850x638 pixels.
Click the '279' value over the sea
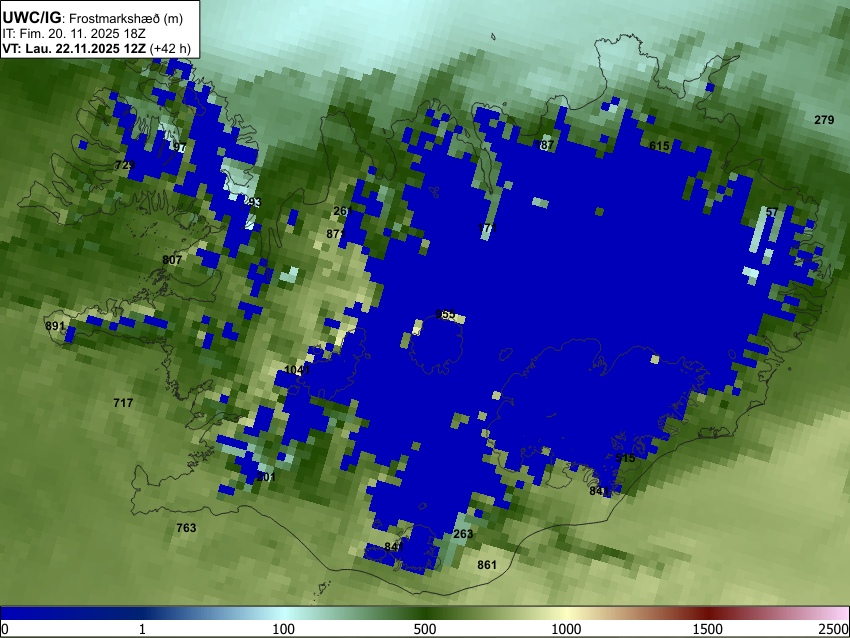coord(824,120)
